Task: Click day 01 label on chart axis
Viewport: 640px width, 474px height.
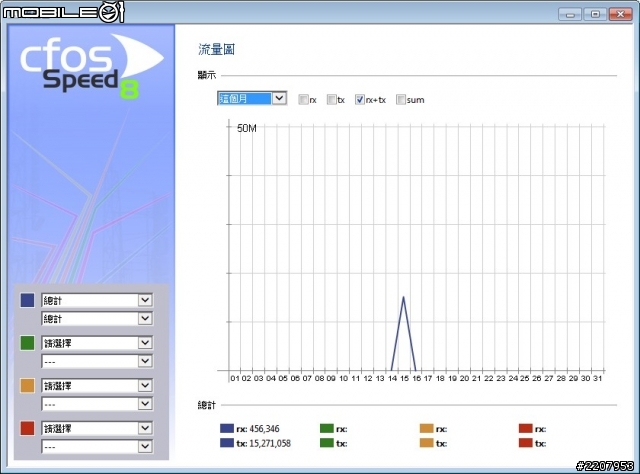Action: [235, 378]
